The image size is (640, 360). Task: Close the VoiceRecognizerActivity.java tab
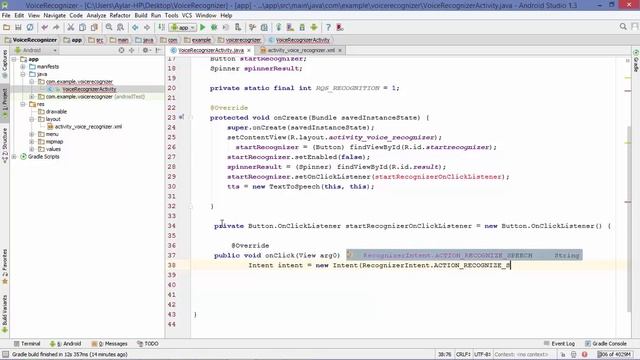point(249,50)
